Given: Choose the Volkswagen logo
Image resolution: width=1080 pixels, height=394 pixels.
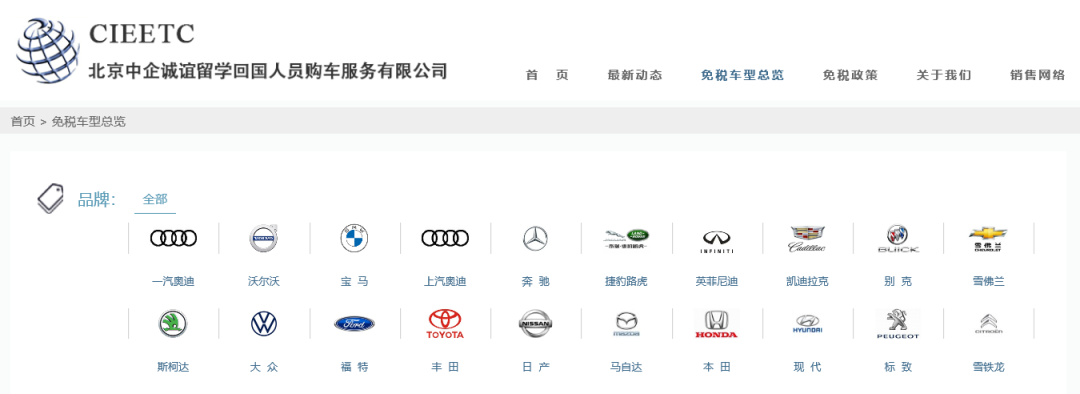Looking at the screenshot, I should point(264,323).
